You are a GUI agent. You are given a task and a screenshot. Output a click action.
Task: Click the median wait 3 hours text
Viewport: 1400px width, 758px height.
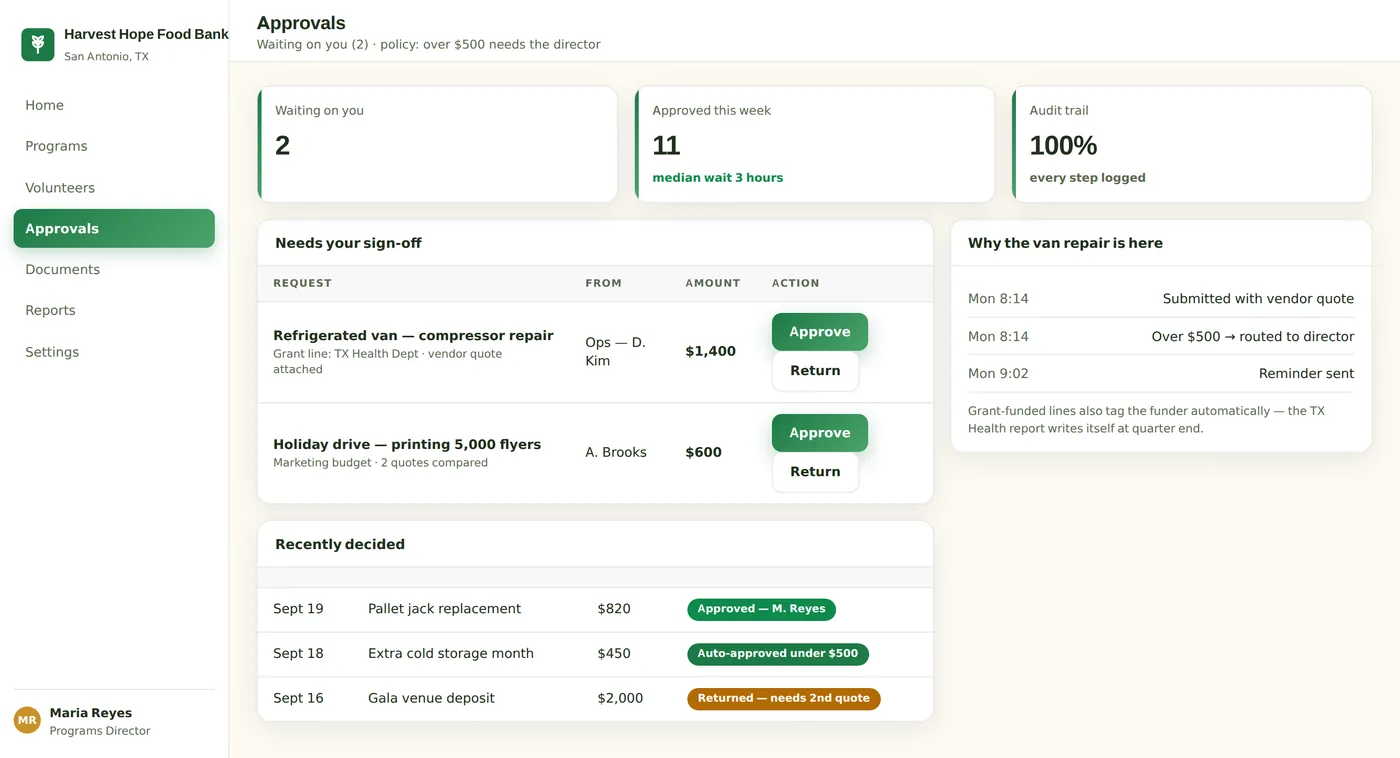click(x=718, y=178)
